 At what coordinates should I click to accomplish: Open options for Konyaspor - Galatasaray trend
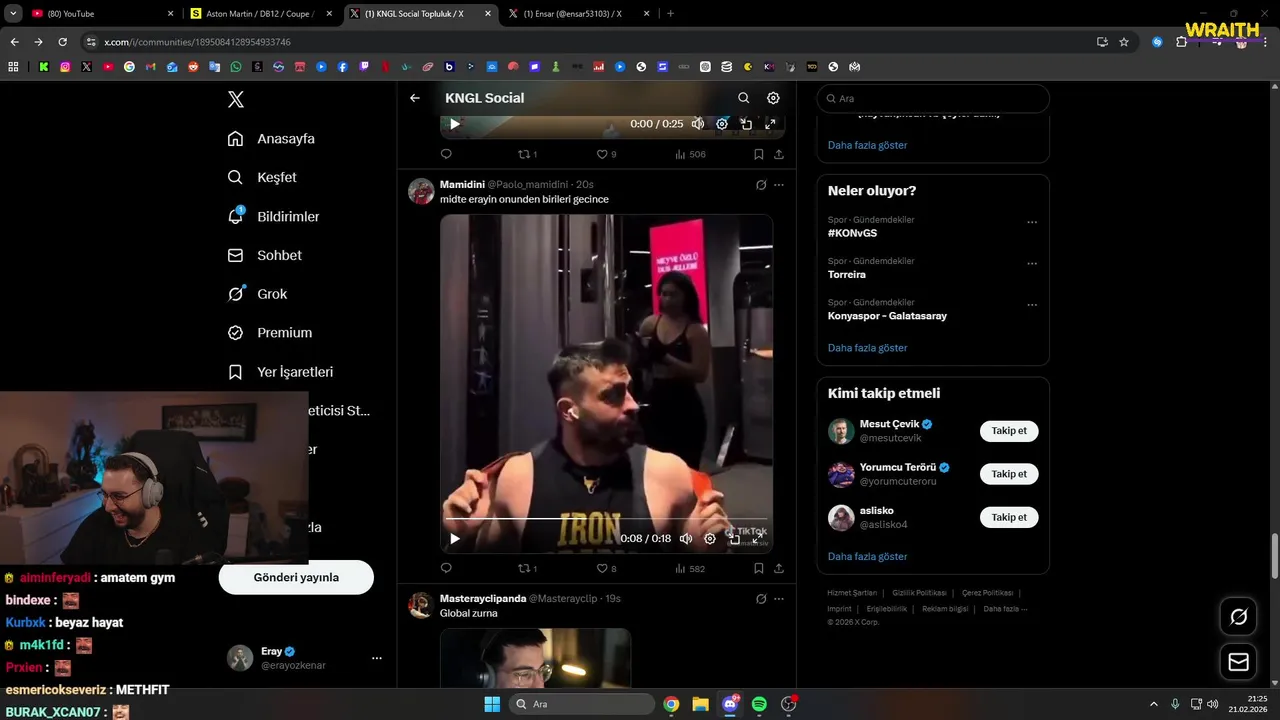1032,305
